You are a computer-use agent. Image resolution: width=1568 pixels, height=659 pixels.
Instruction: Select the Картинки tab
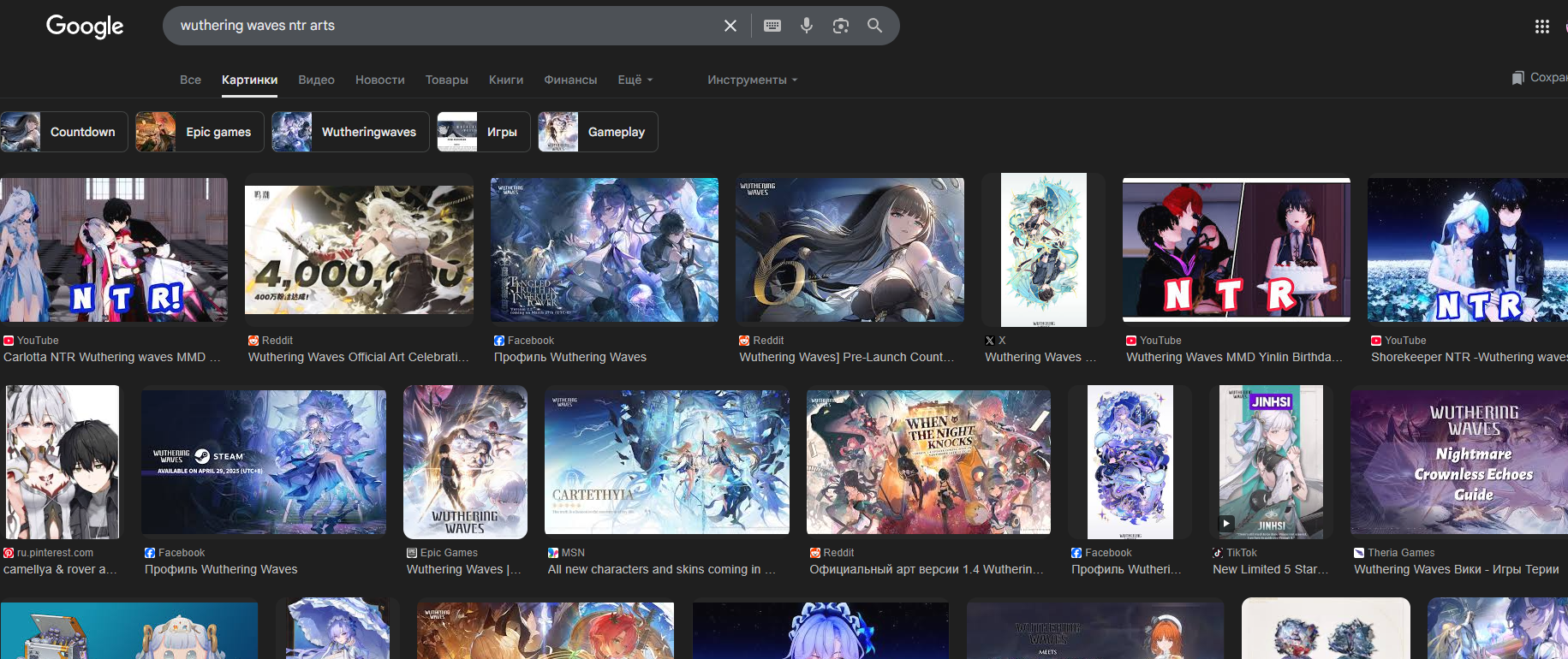point(249,80)
